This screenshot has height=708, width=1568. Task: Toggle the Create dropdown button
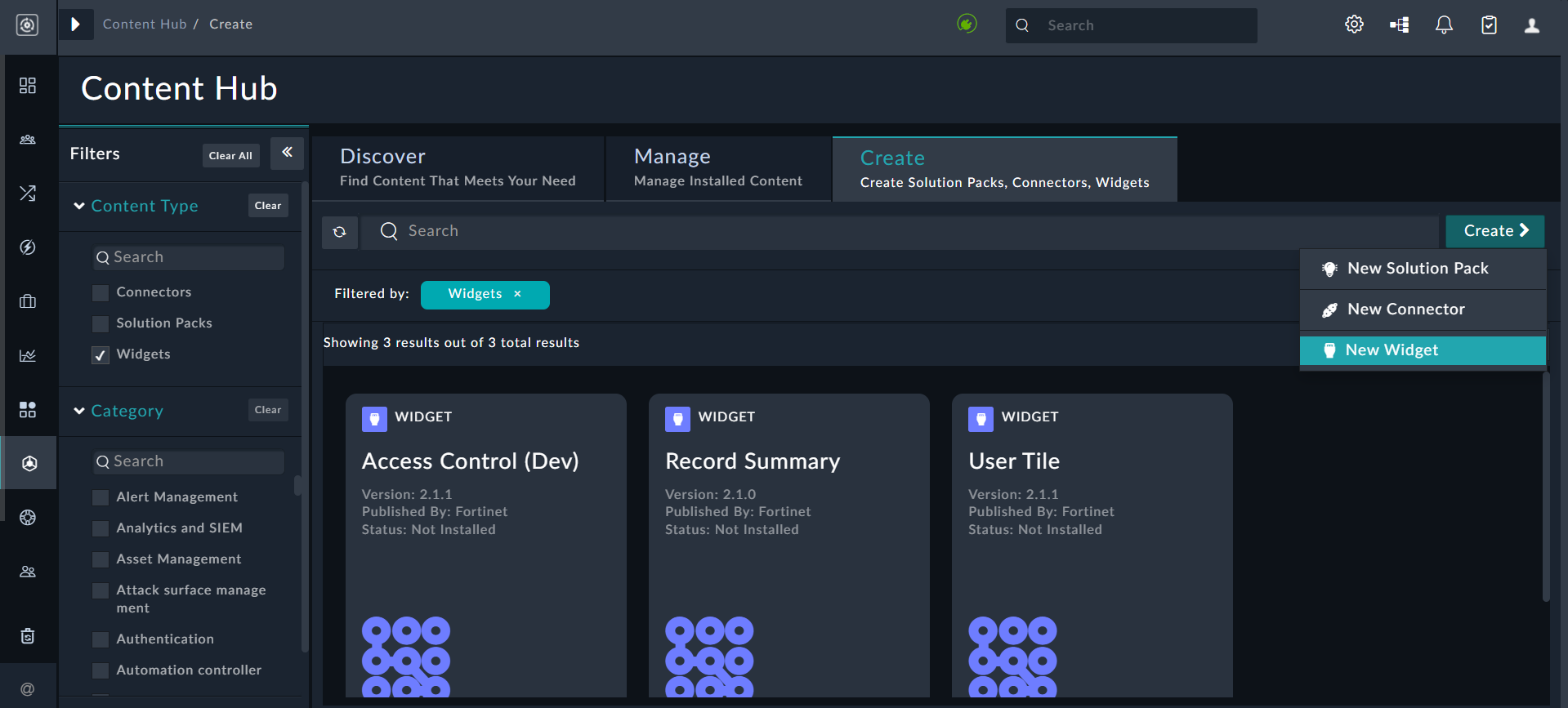click(1494, 231)
